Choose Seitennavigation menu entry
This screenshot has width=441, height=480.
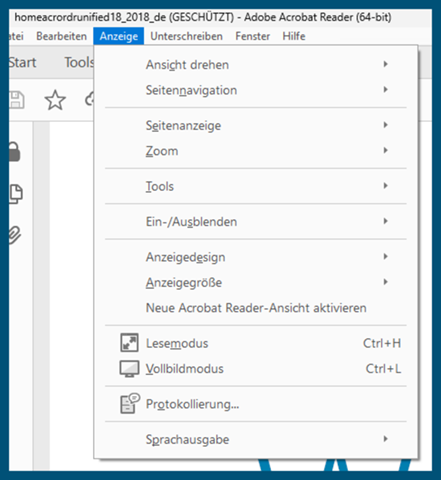point(256,90)
